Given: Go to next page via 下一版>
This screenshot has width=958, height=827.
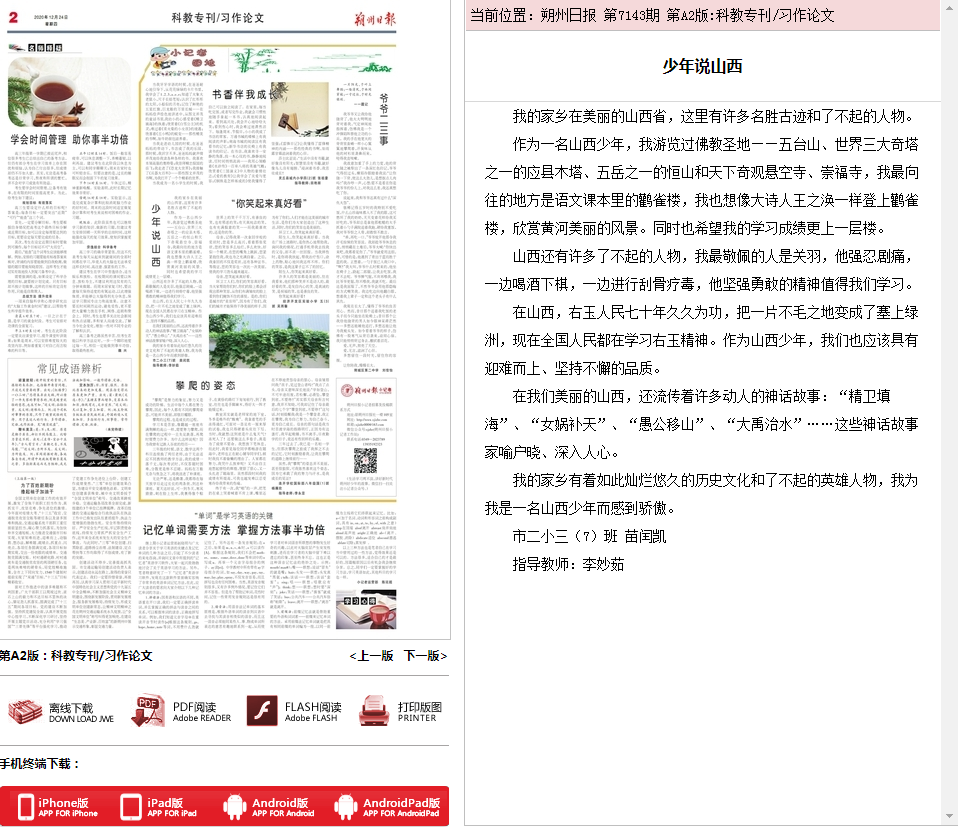Looking at the screenshot, I should click(x=425, y=656).
